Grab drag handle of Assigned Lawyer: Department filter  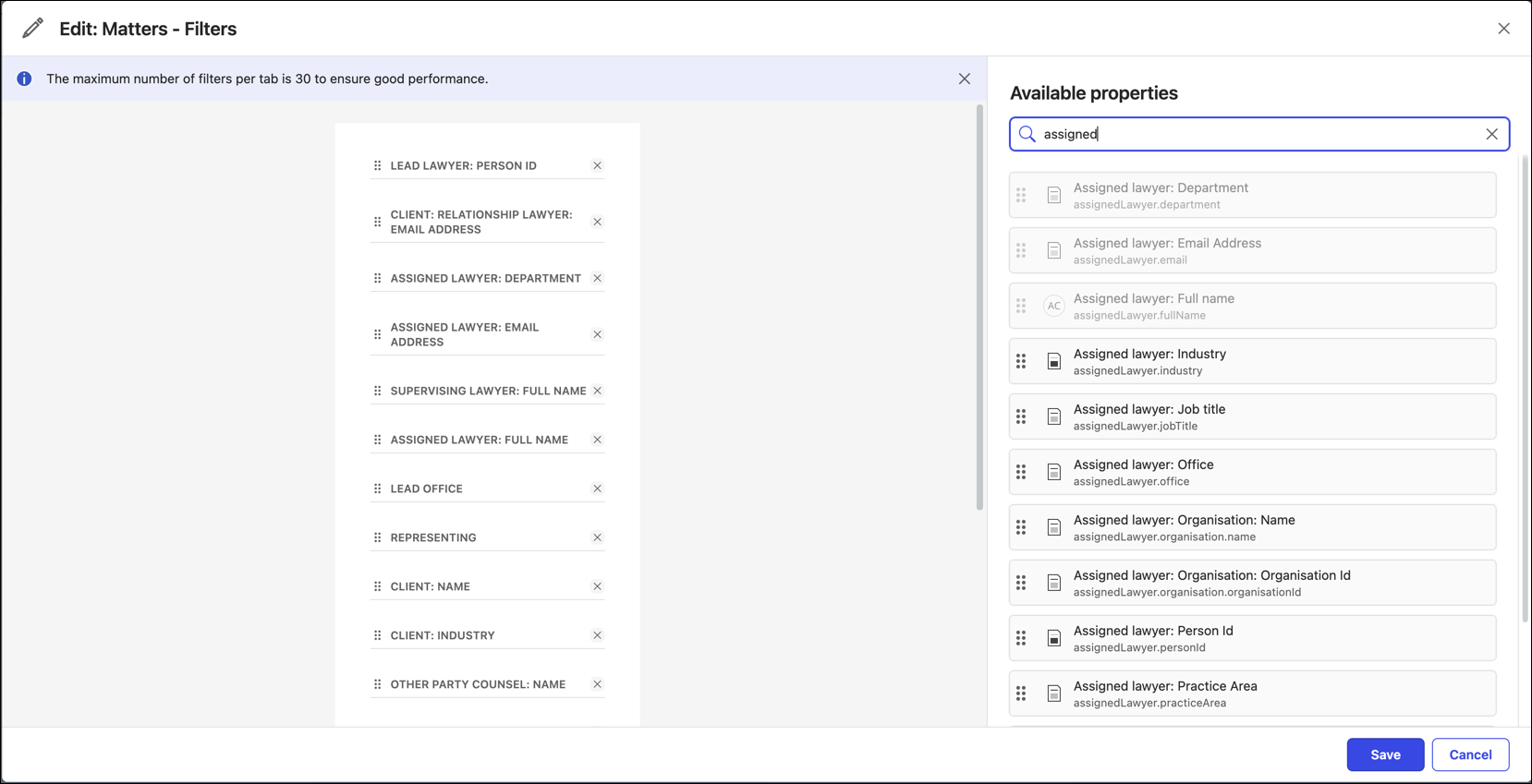[x=377, y=278]
